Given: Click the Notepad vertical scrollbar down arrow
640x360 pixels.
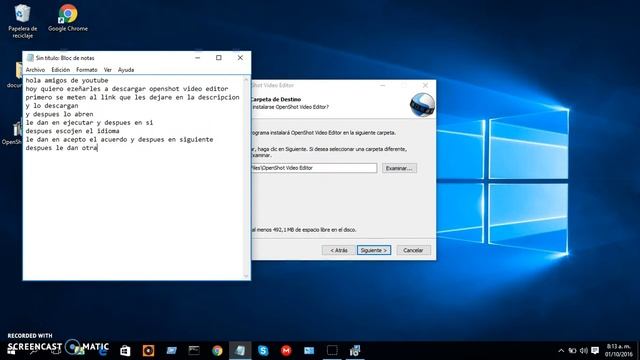Looking at the screenshot, I should point(246,276).
